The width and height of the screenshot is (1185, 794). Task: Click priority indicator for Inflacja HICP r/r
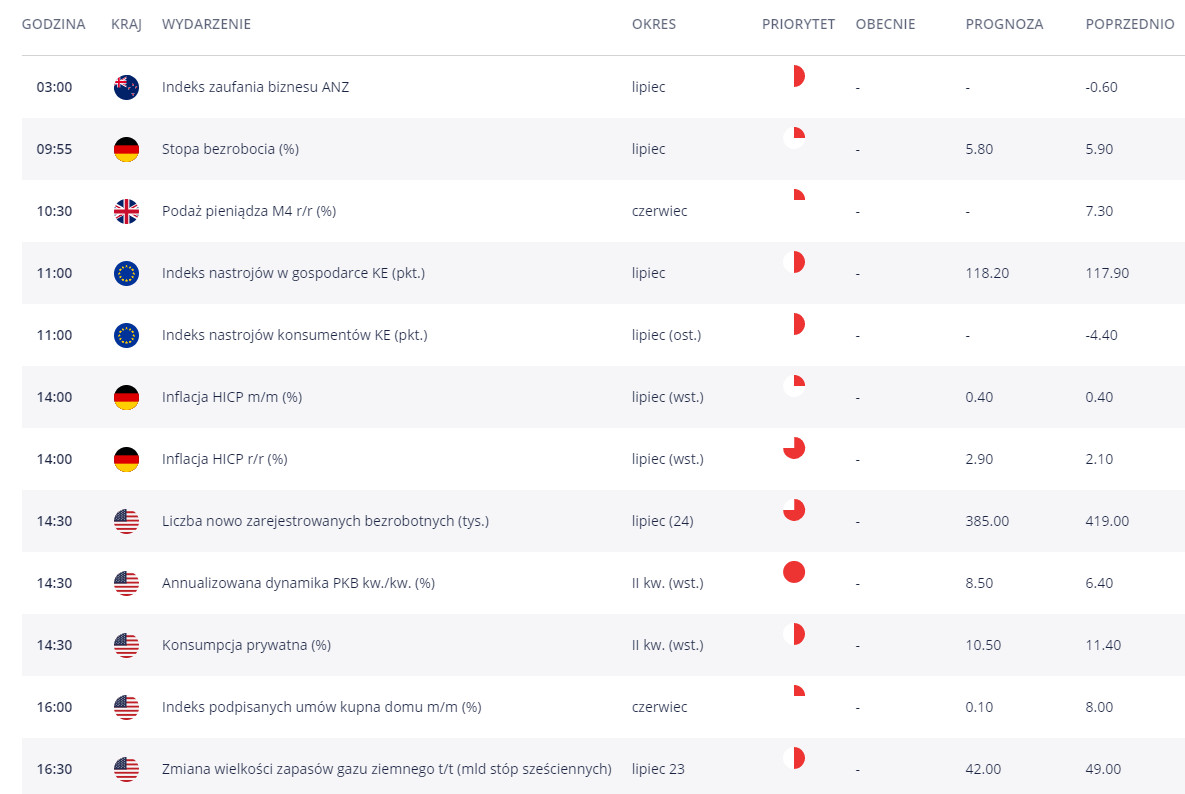click(x=794, y=448)
